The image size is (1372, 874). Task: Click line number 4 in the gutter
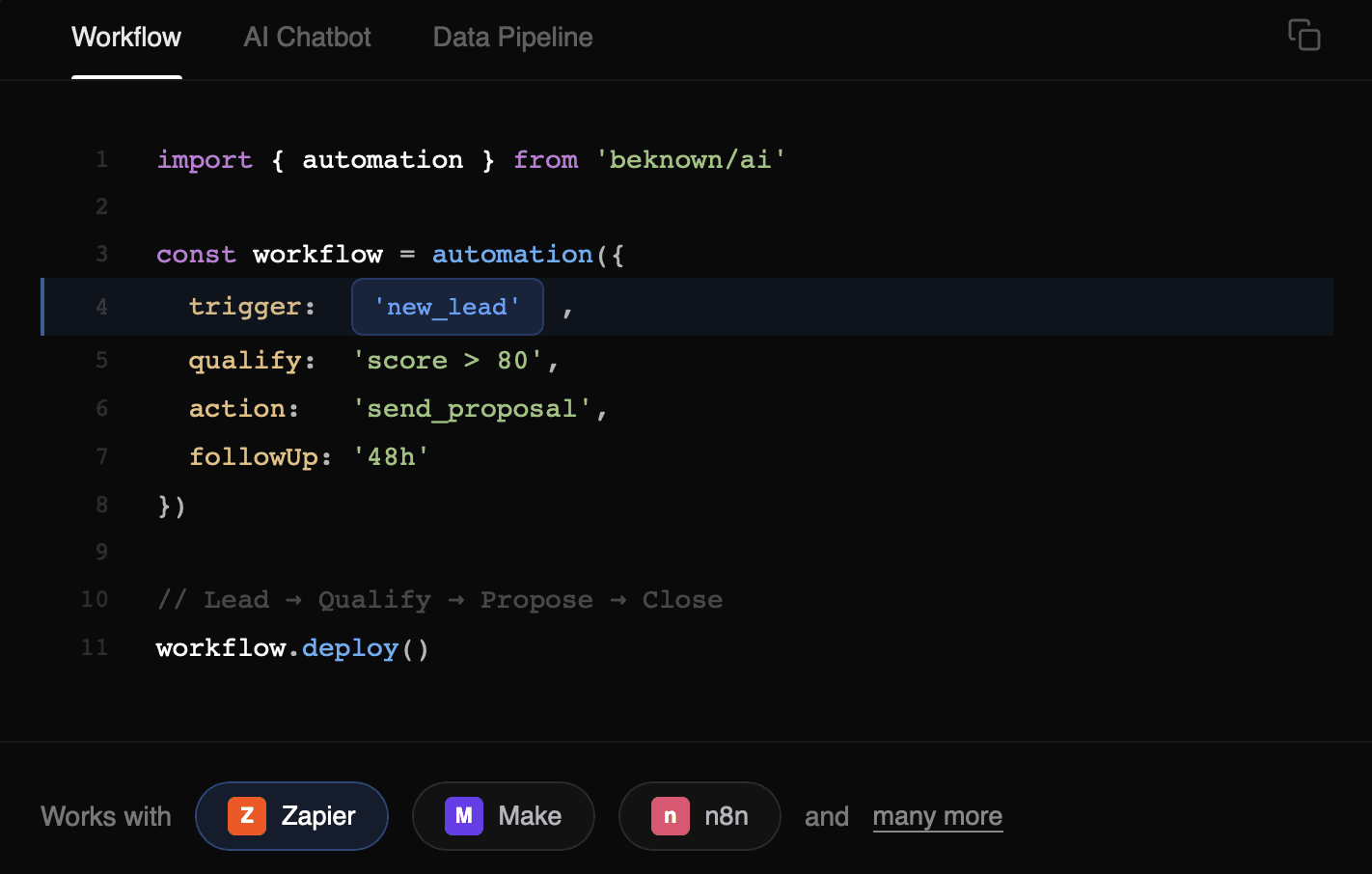101,308
